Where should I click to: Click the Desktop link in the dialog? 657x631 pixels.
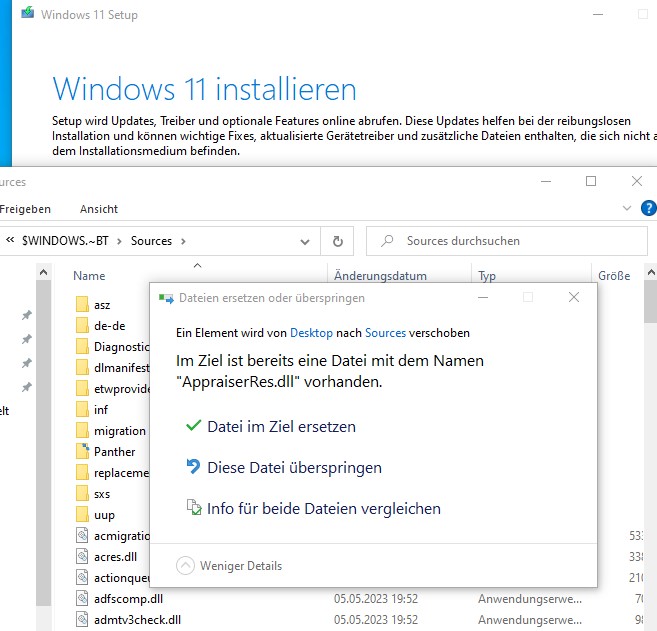pyautogui.click(x=311, y=333)
